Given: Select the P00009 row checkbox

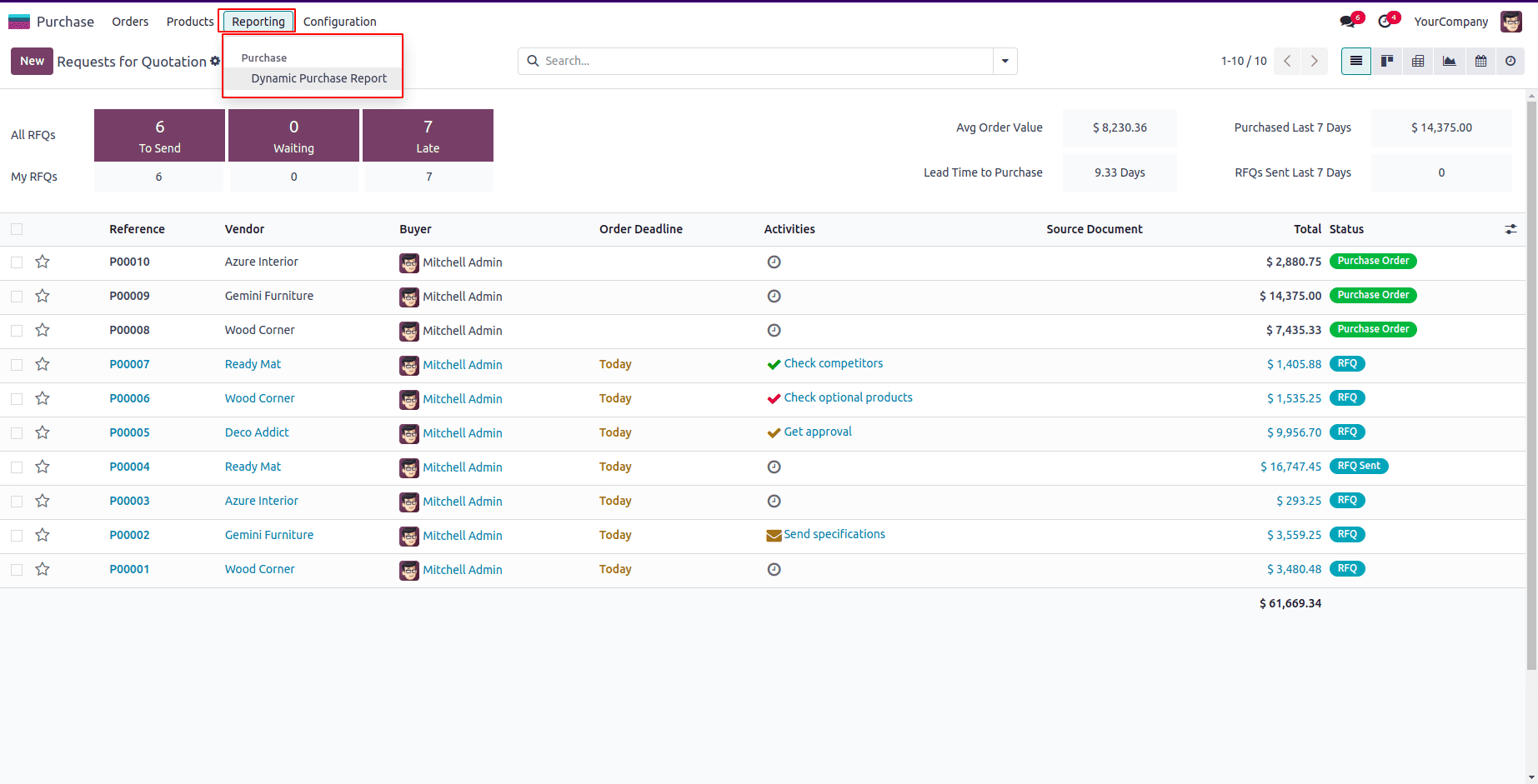Looking at the screenshot, I should (x=17, y=296).
